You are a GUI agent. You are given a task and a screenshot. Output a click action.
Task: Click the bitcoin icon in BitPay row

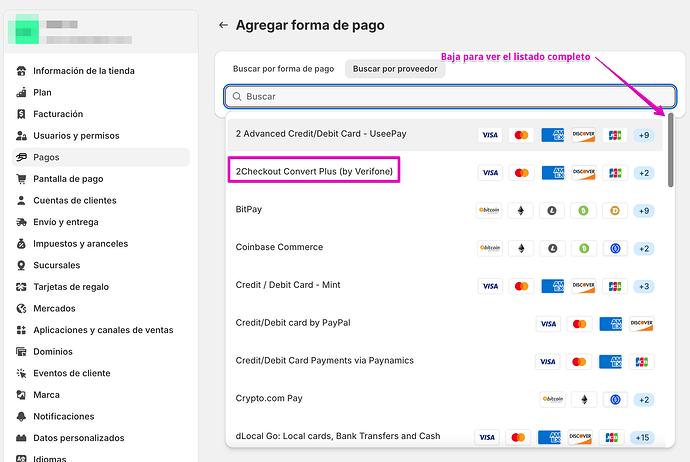point(489,211)
